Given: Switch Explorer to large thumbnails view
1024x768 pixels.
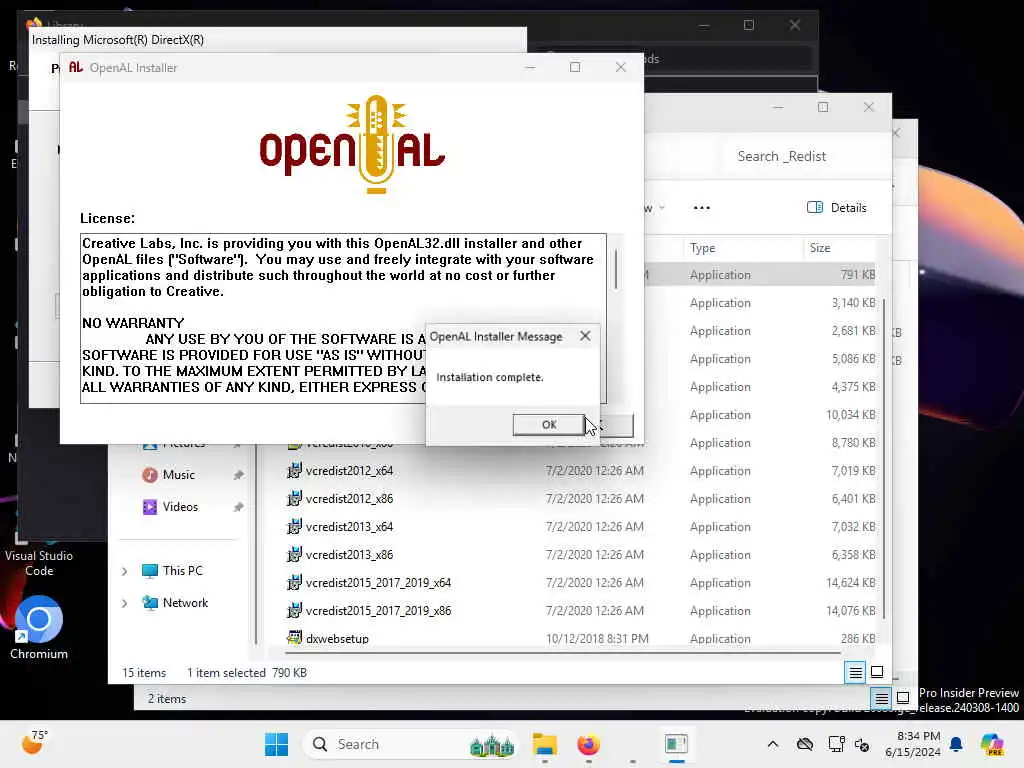Looking at the screenshot, I should (x=877, y=672).
